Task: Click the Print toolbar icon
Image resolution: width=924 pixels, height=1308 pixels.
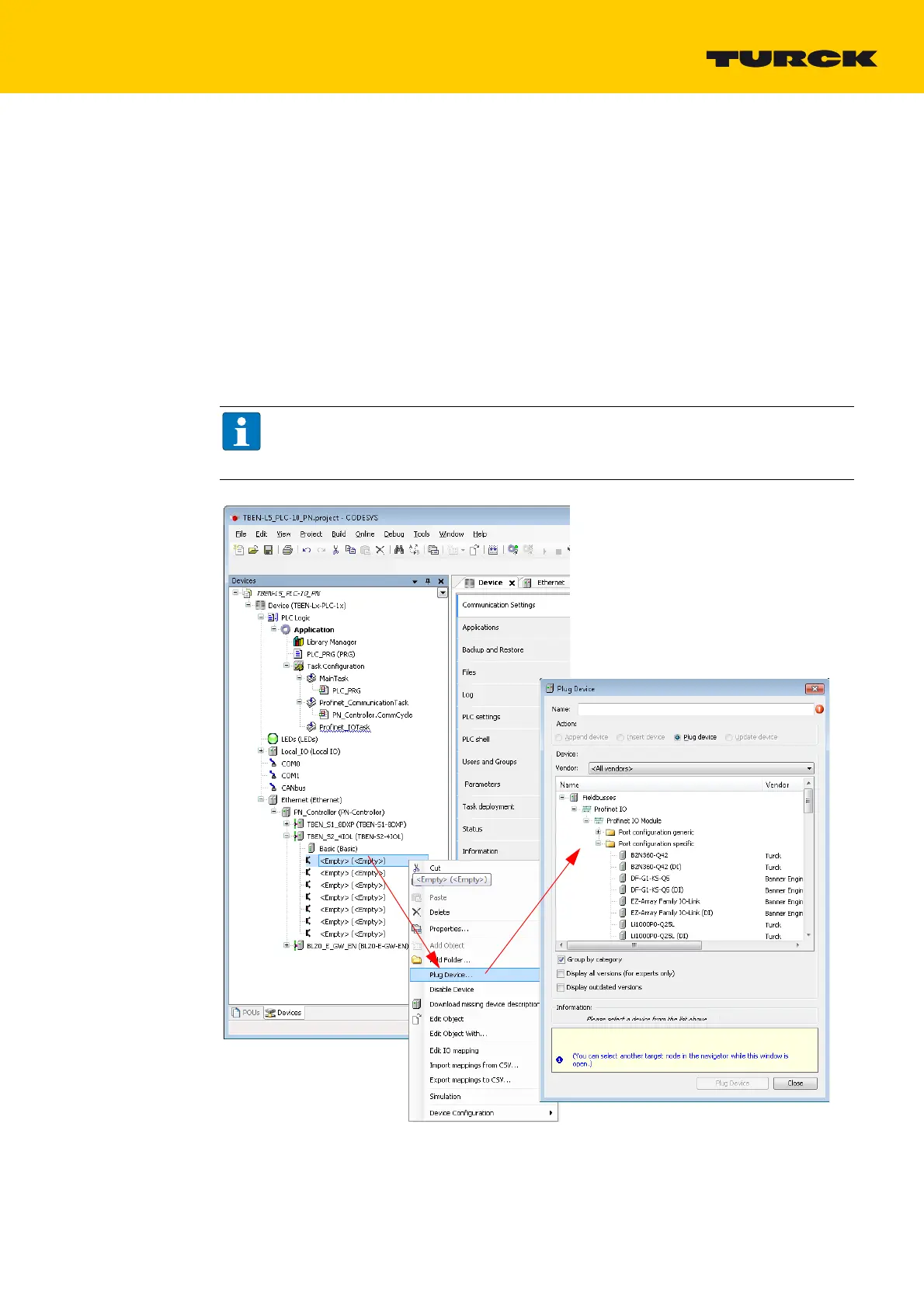Action: pos(287,550)
